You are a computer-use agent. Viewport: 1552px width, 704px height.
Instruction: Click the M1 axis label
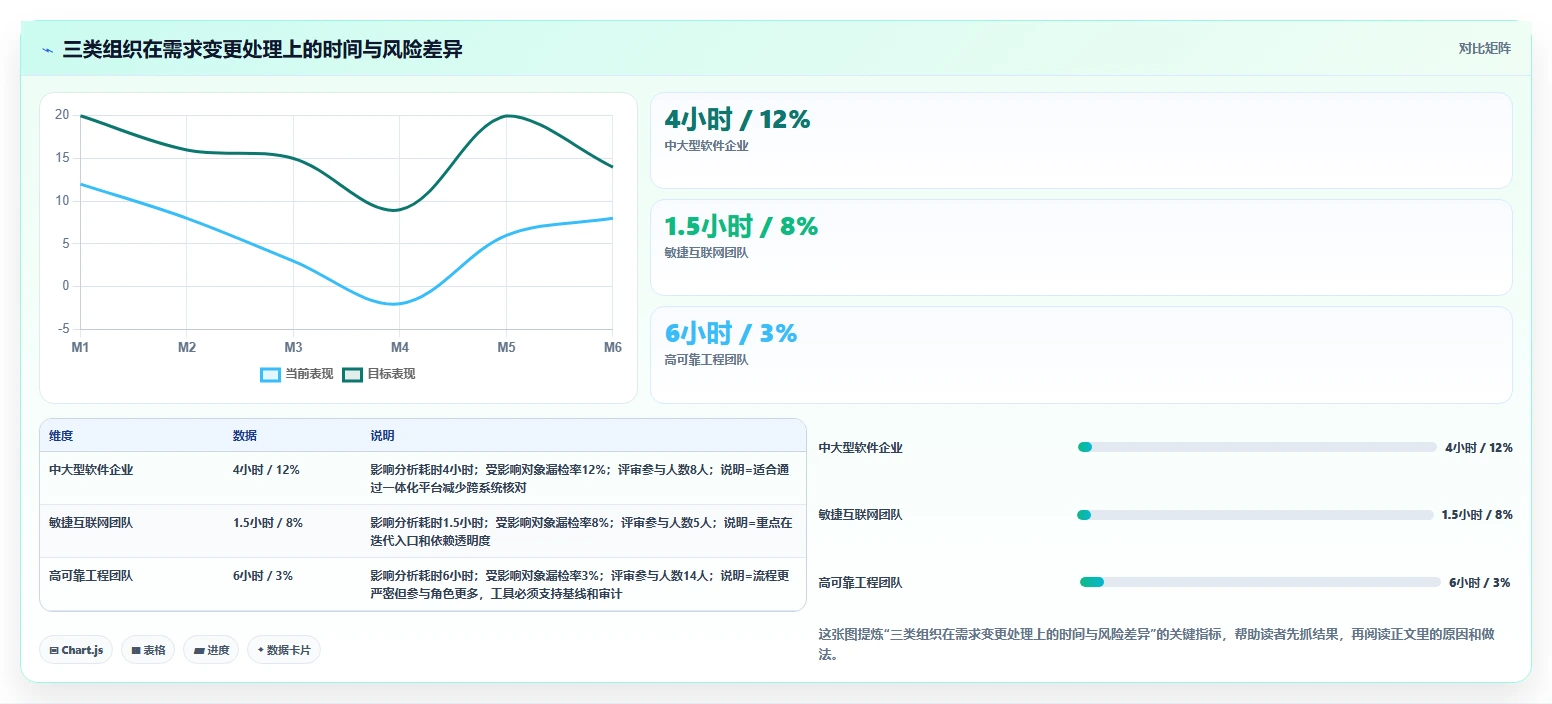[80, 347]
